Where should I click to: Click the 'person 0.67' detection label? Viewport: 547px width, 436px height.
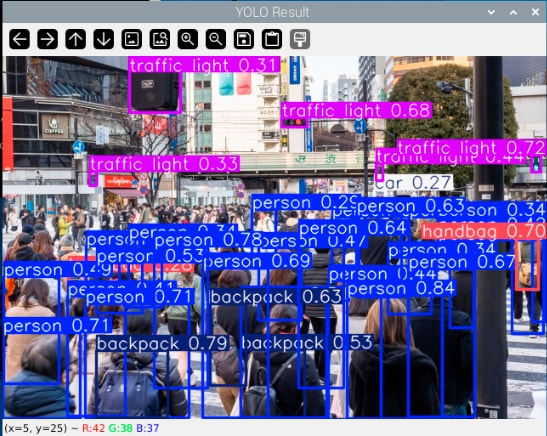coord(461,262)
